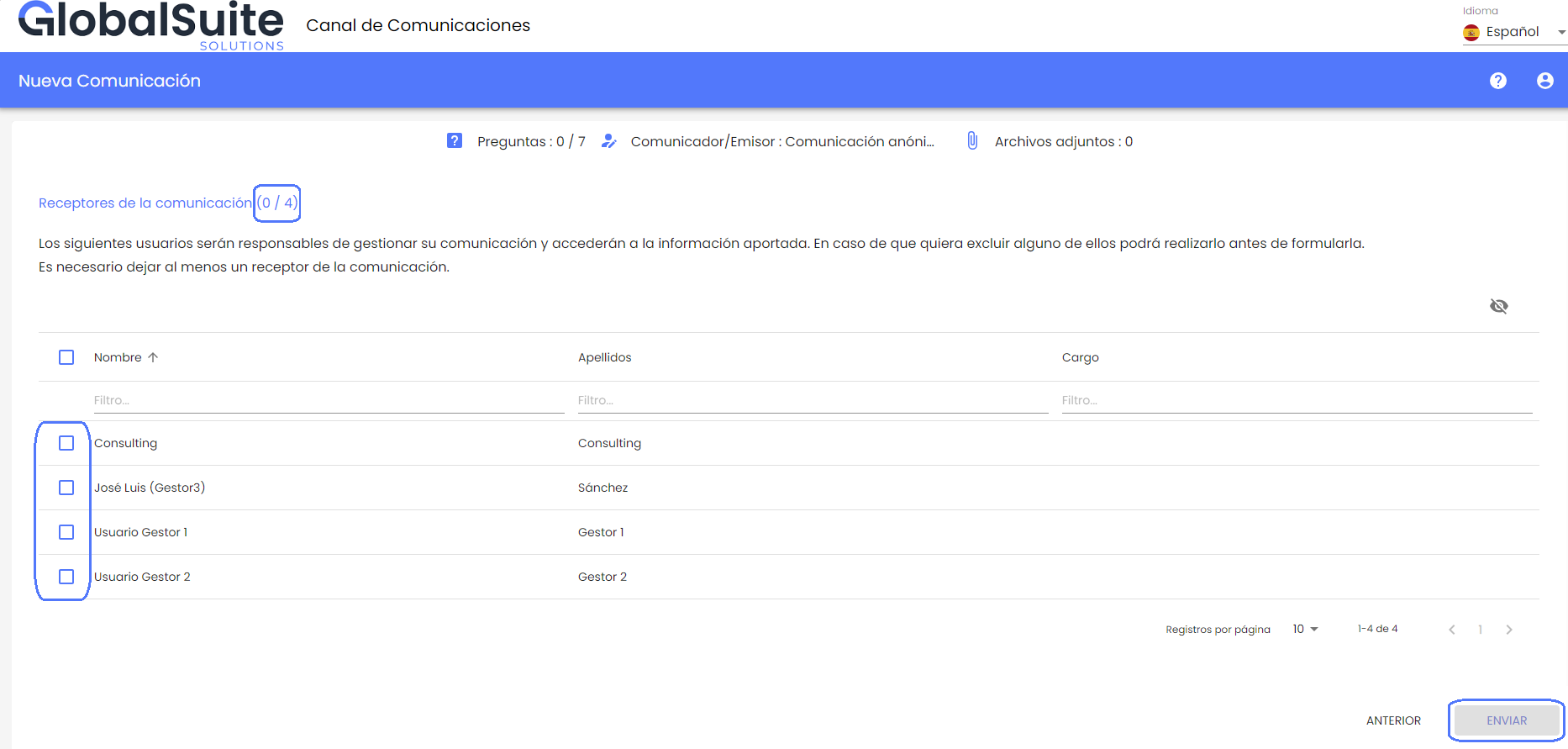Open the Idioma language dropdown
Screen dimensions: 1568x749
(1514, 32)
